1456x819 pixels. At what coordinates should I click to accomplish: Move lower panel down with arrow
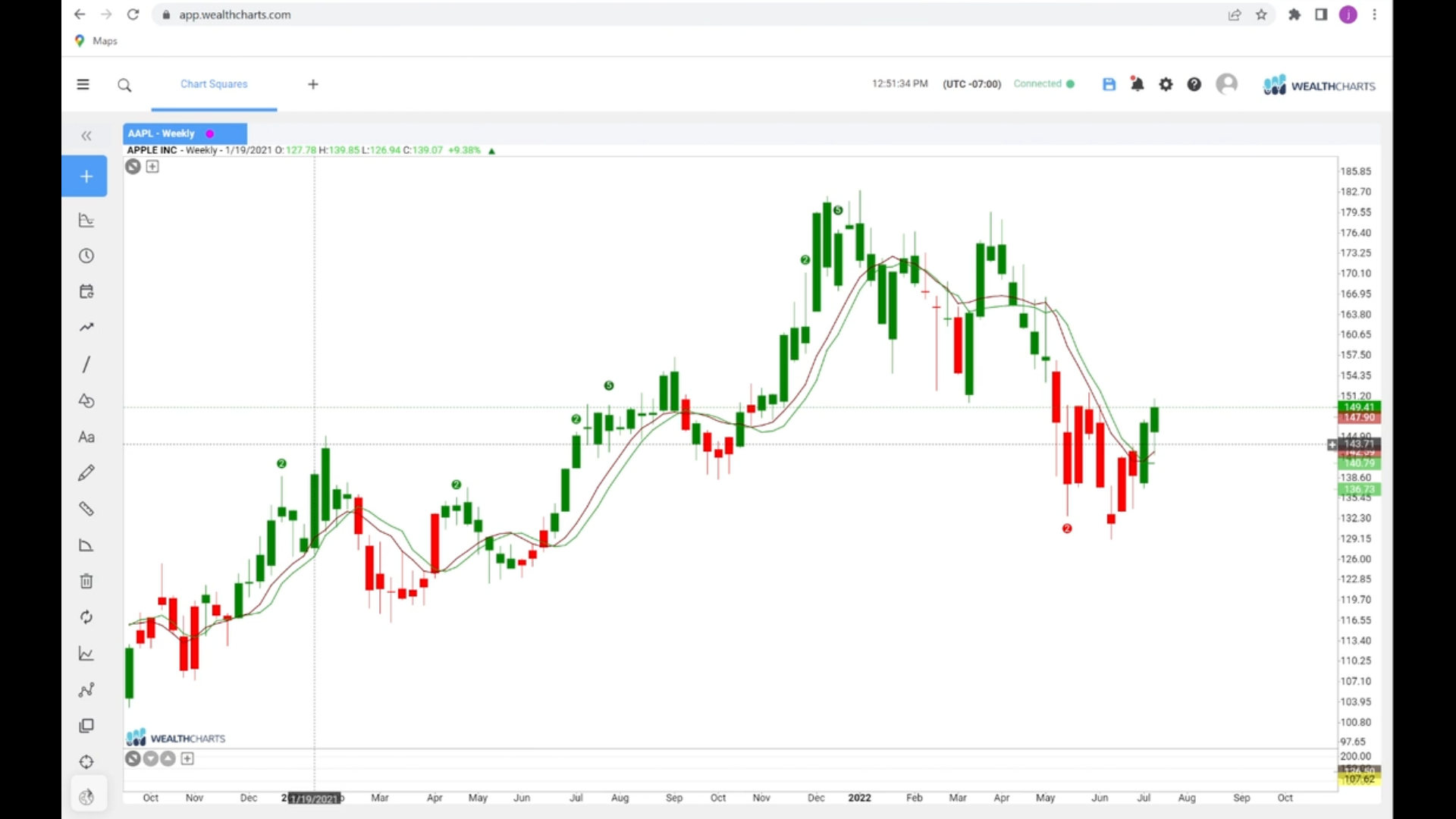150,758
